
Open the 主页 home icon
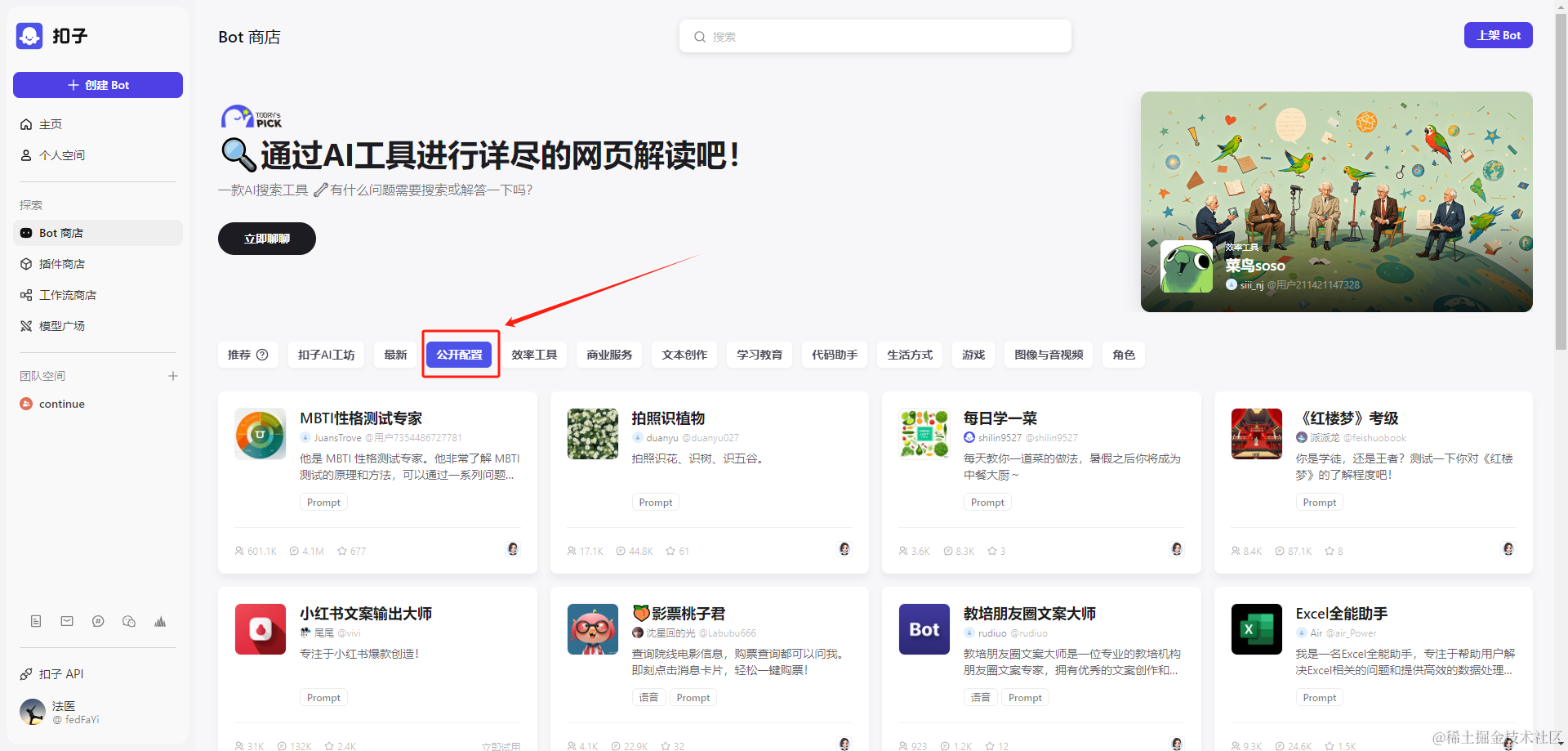[26, 124]
